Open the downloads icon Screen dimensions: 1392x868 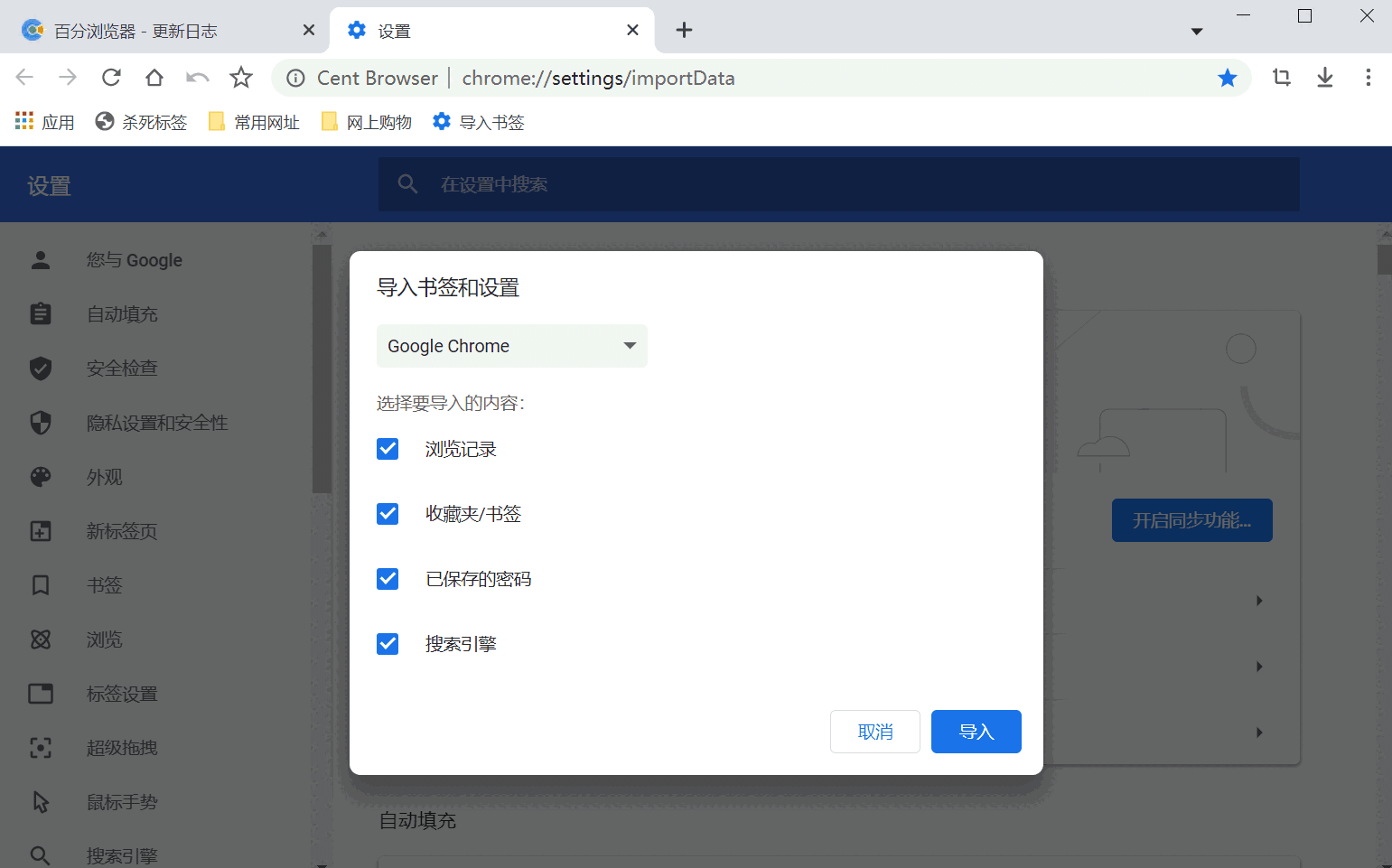[x=1325, y=78]
